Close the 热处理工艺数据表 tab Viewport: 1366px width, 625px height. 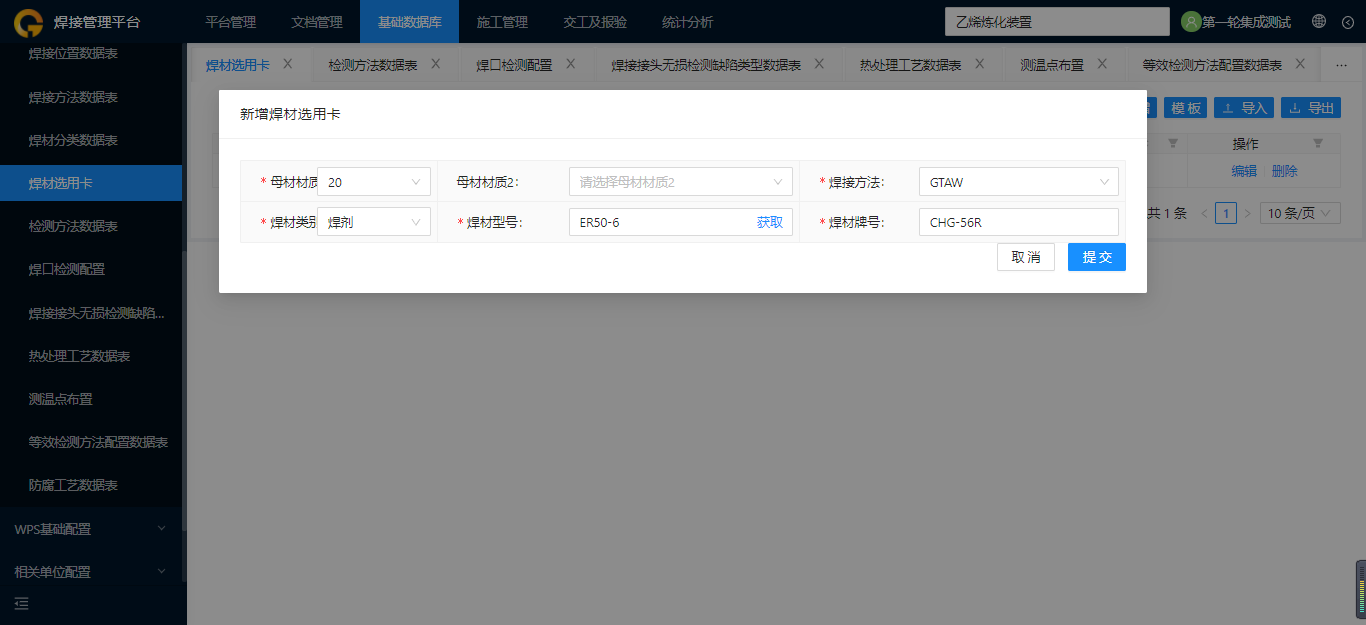click(980, 63)
